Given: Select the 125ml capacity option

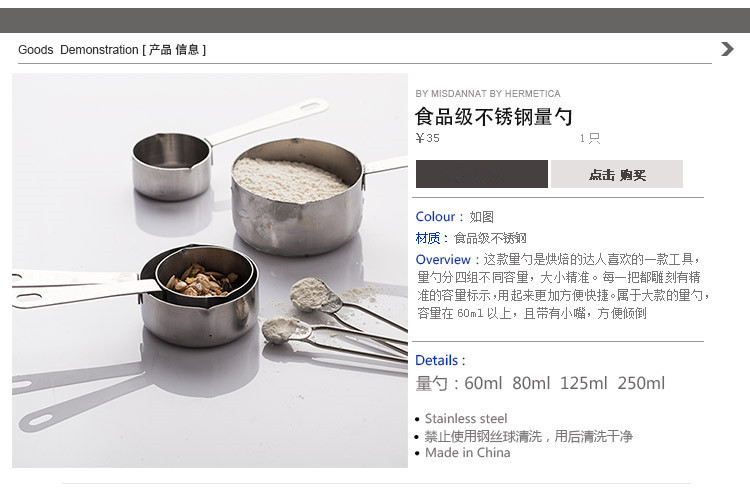Looking at the screenshot, I should tap(584, 383).
